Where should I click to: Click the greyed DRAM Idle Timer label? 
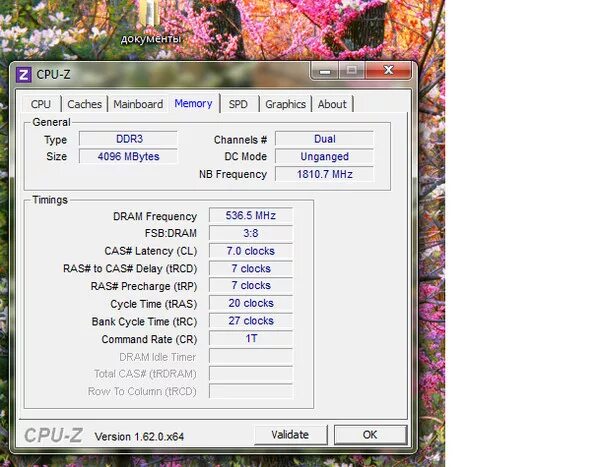coord(158,357)
